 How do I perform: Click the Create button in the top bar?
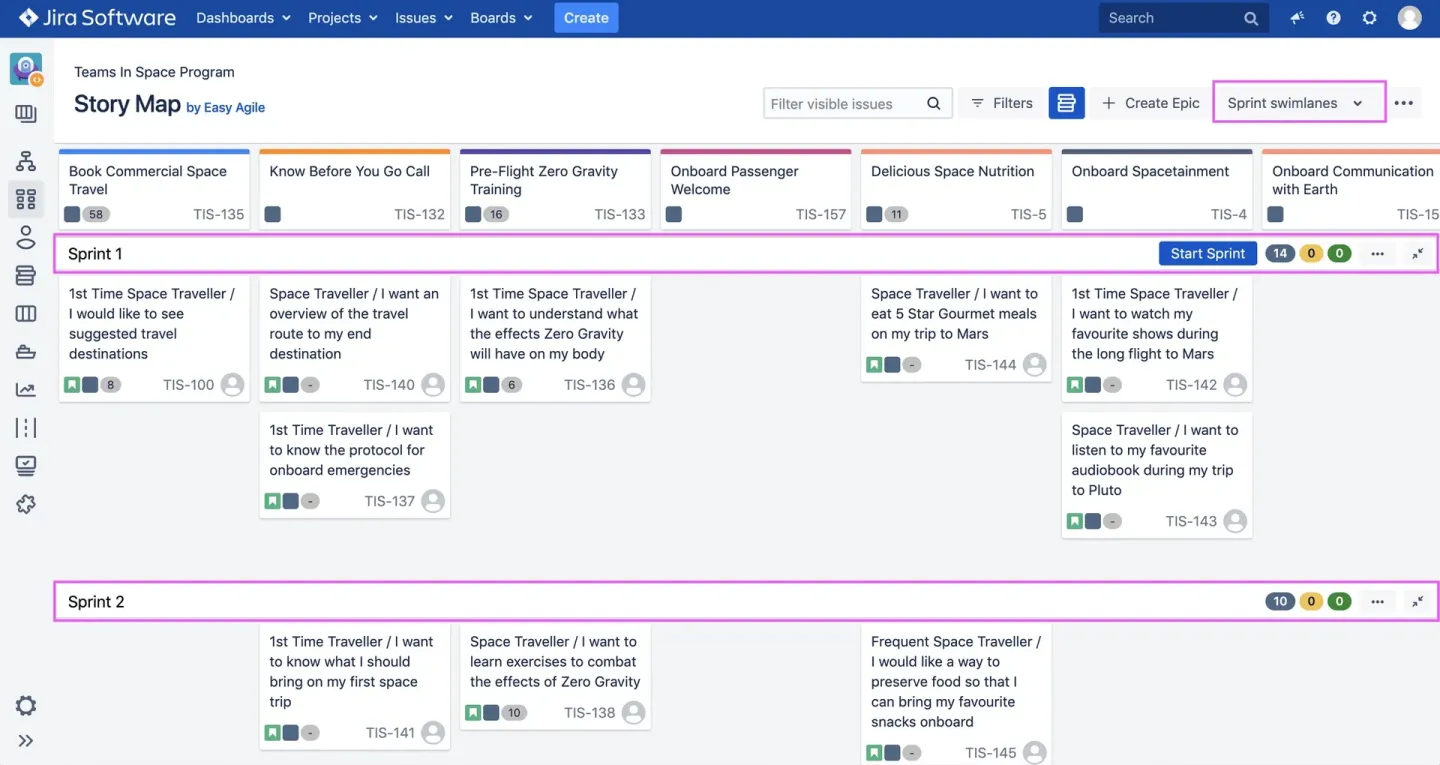pyautogui.click(x=586, y=17)
